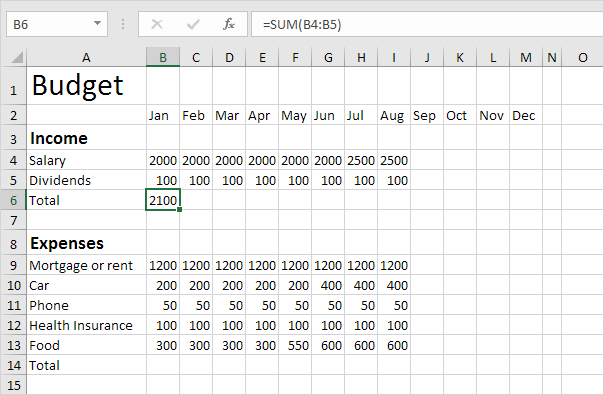Click the Mortgage or rent label
The width and height of the screenshot is (604, 395).
tap(86, 265)
